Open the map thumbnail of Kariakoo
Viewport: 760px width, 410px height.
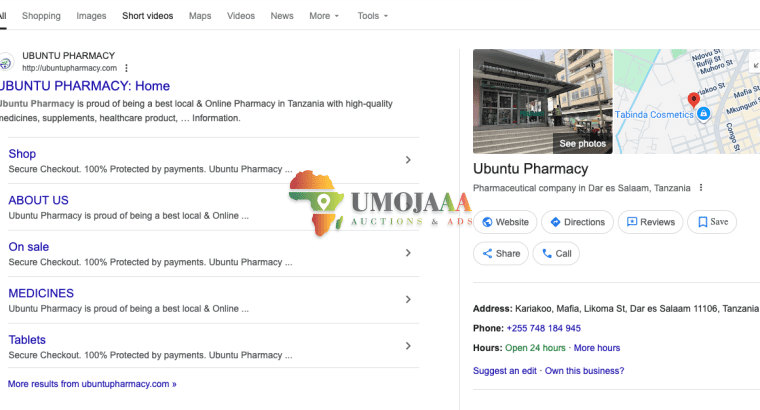tap(687, 101)
